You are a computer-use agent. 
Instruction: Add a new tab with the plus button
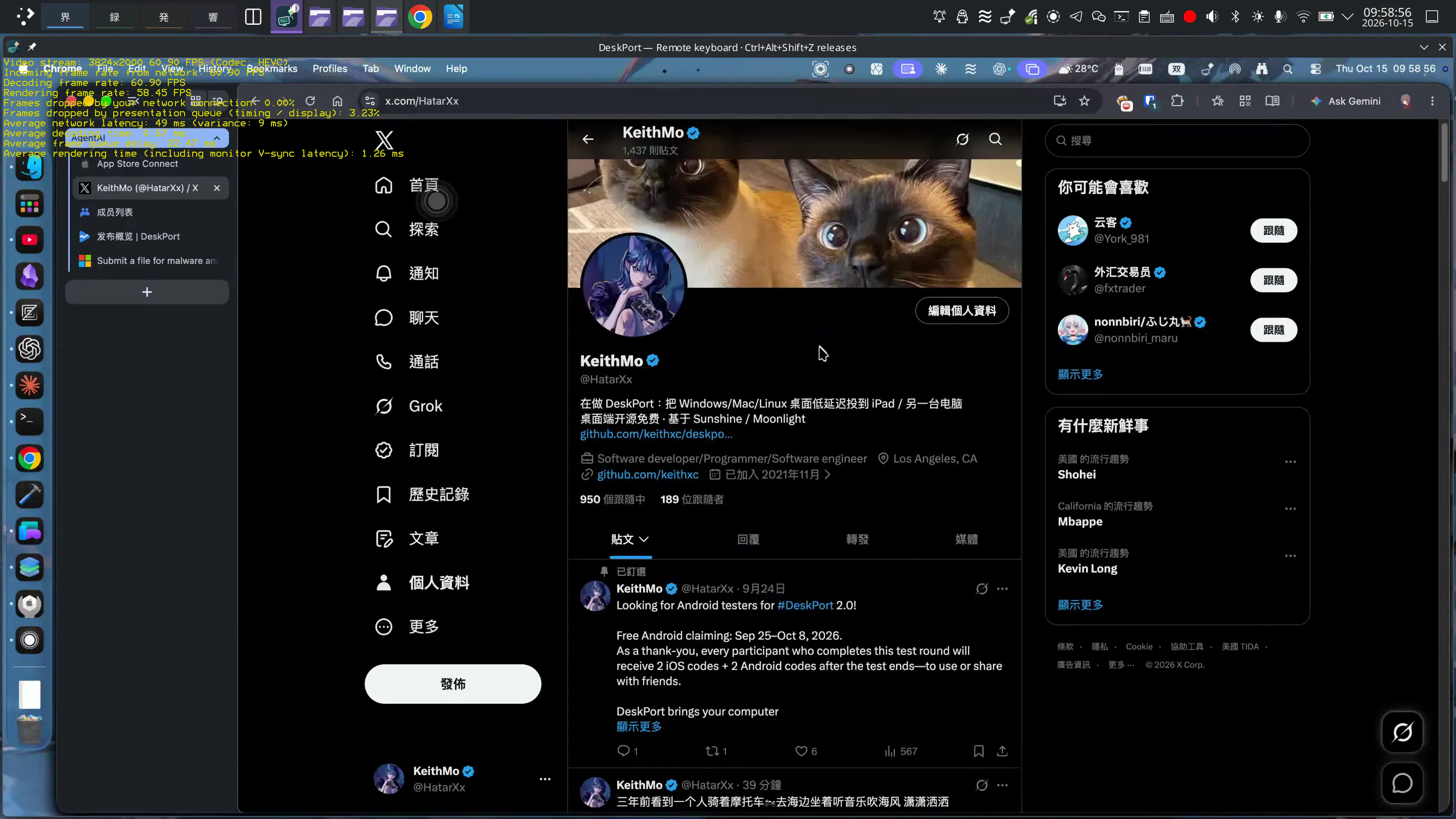coord(147,292)
